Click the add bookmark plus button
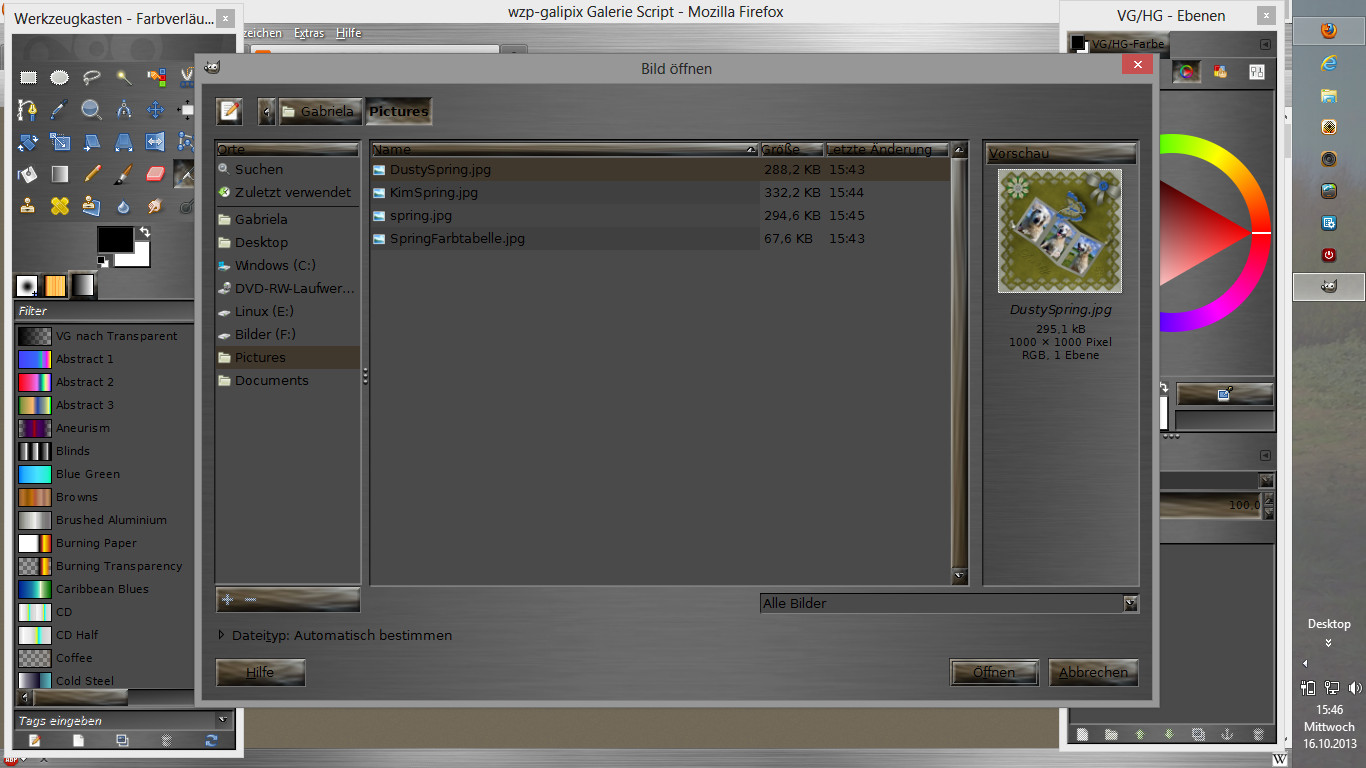 [227, 599]
